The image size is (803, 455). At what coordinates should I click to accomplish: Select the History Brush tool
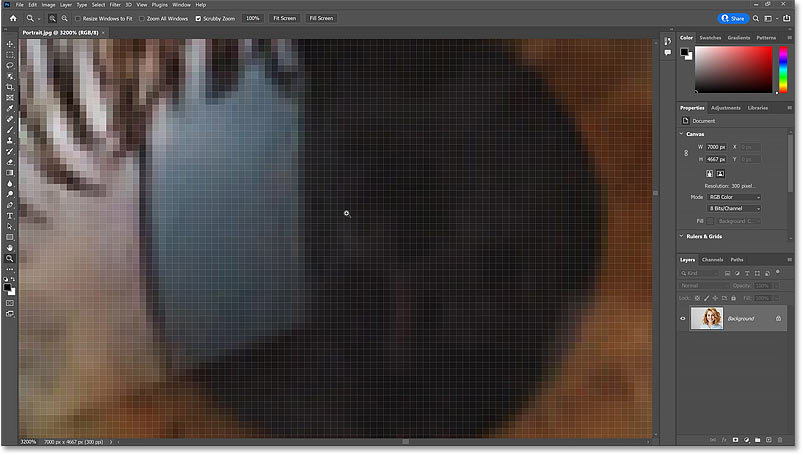10,151
